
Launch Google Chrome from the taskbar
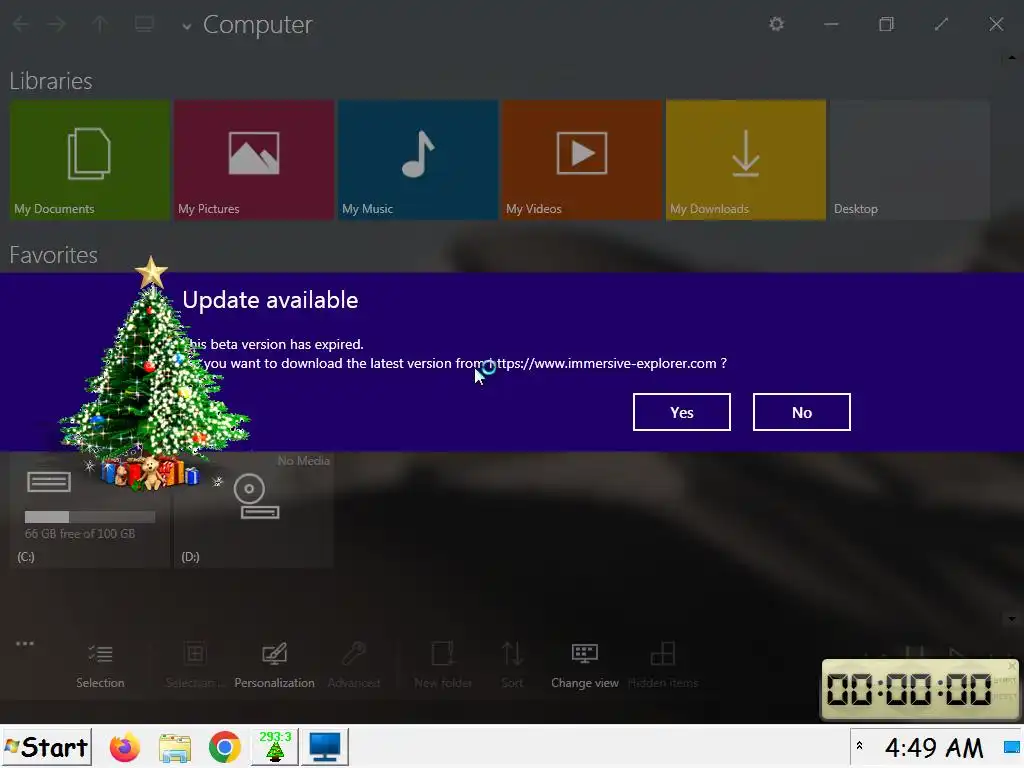tap(225, 747)
